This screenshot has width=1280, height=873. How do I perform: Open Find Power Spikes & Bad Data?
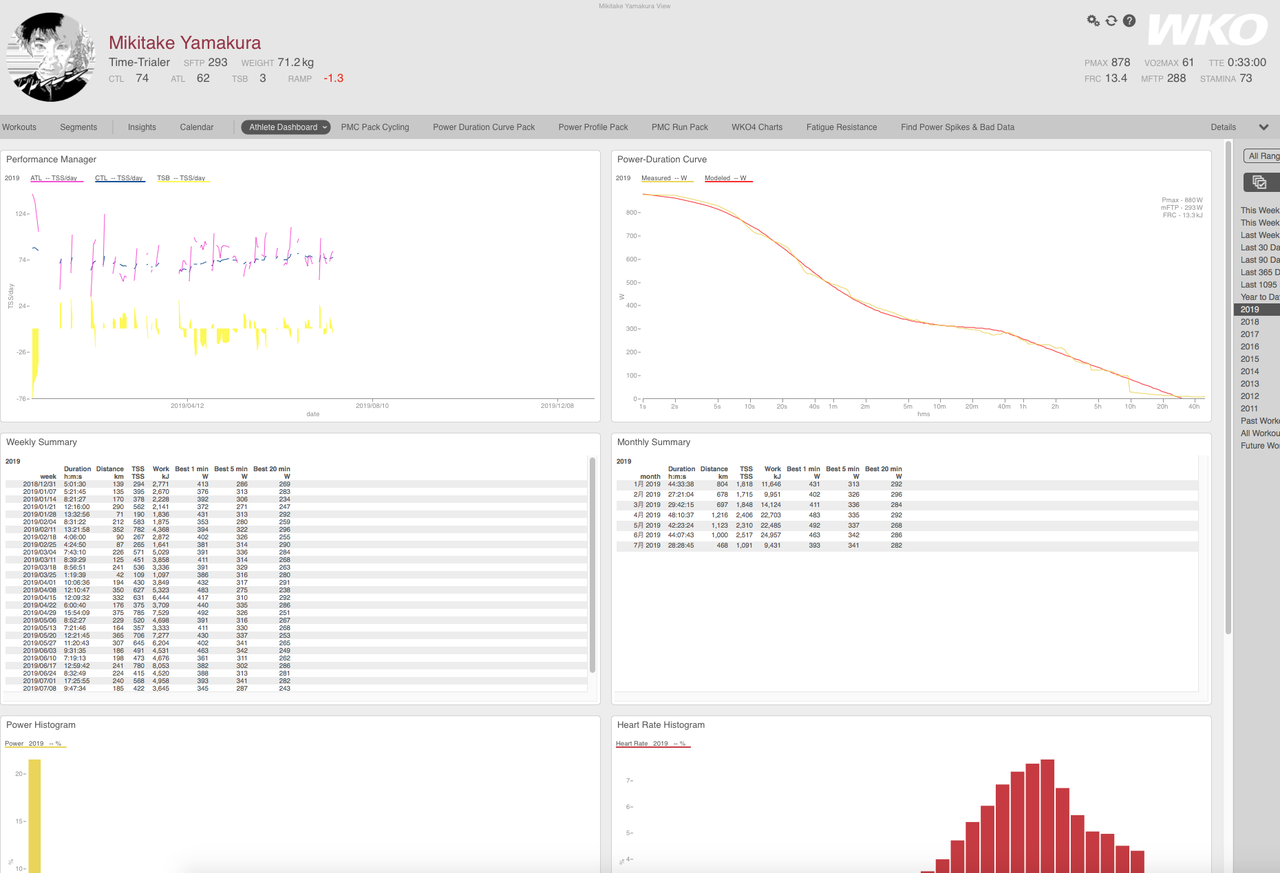click(957, 127)
